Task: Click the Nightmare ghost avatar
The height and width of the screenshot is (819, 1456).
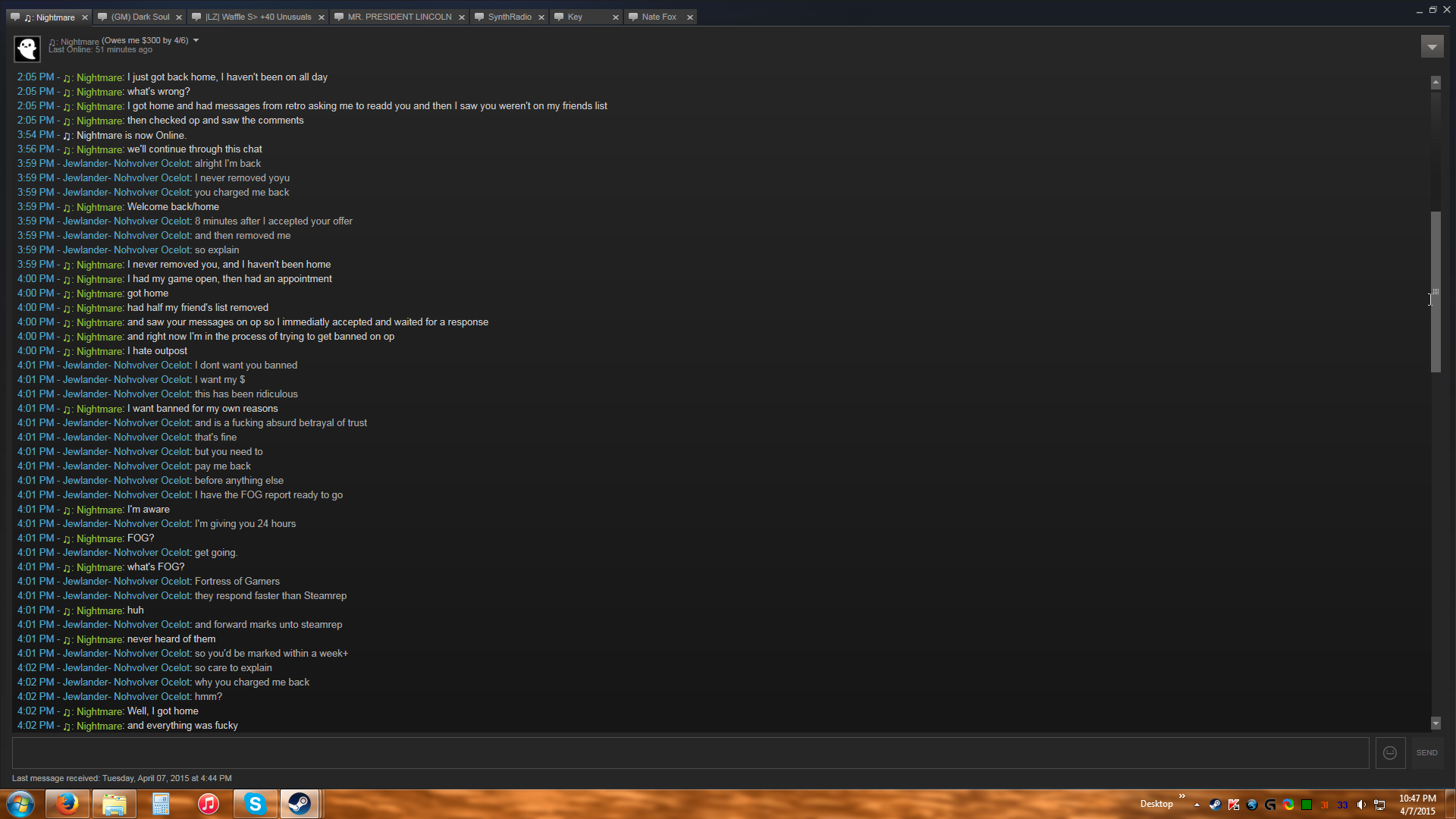Action: (x=27, y=49)
